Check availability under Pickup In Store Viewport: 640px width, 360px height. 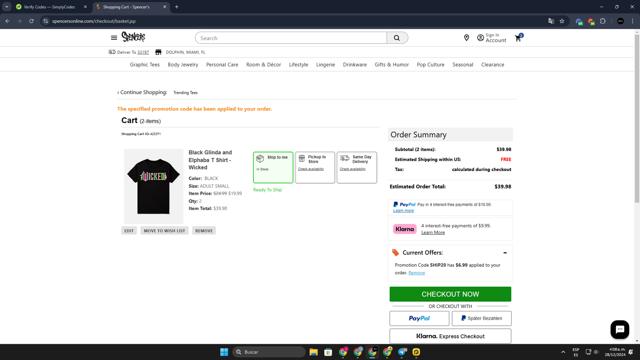[311, 169]
